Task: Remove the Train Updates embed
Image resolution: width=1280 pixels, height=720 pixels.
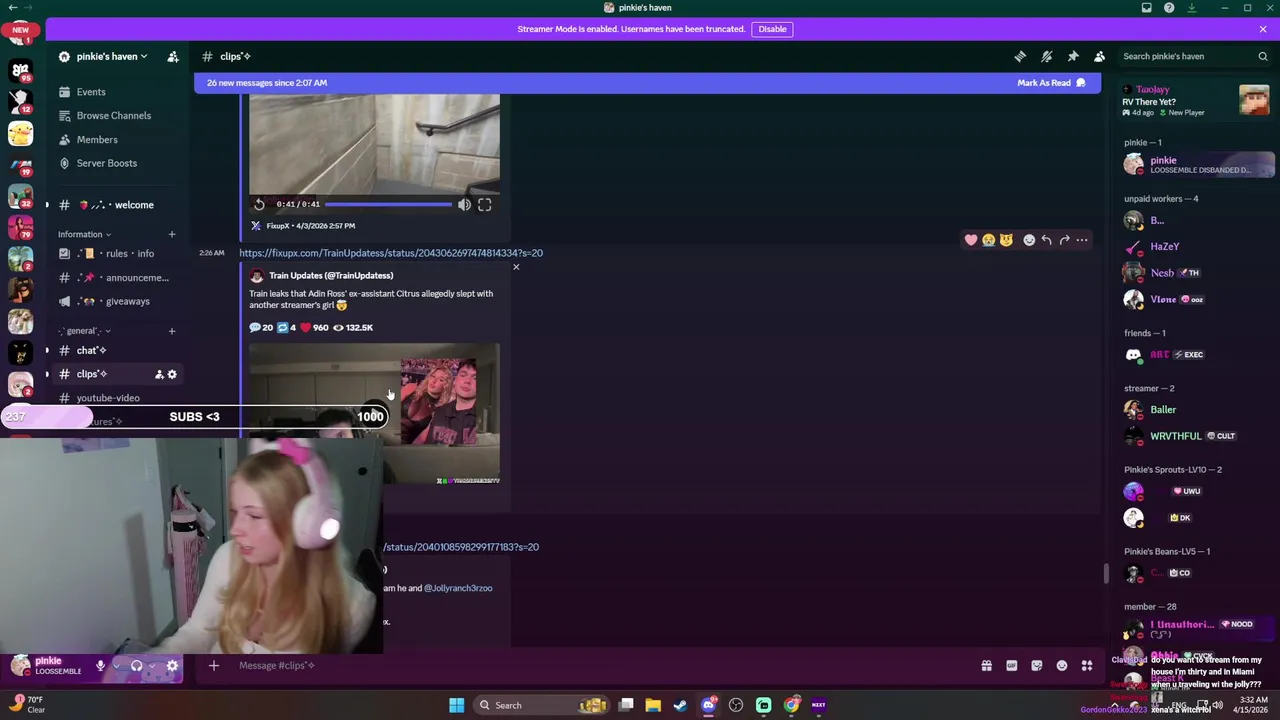Action: 516,267
